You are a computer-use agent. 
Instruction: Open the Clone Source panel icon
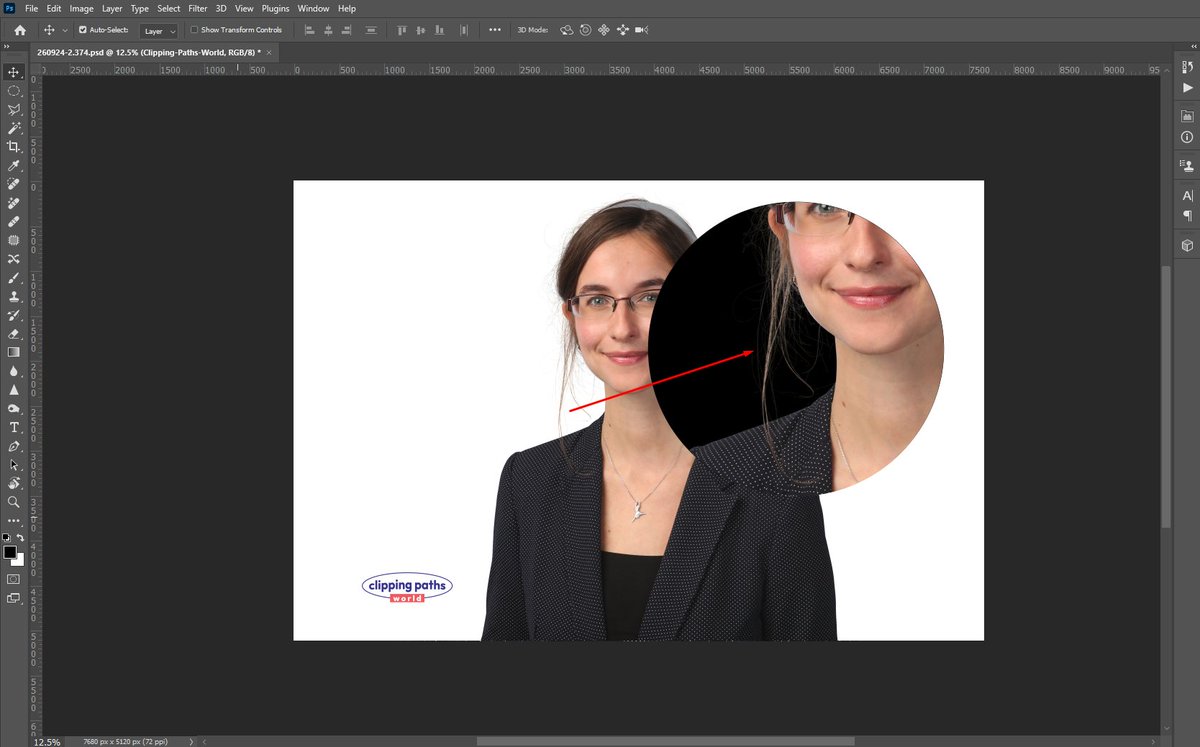pyautogui.click(x=1187, y=165)
